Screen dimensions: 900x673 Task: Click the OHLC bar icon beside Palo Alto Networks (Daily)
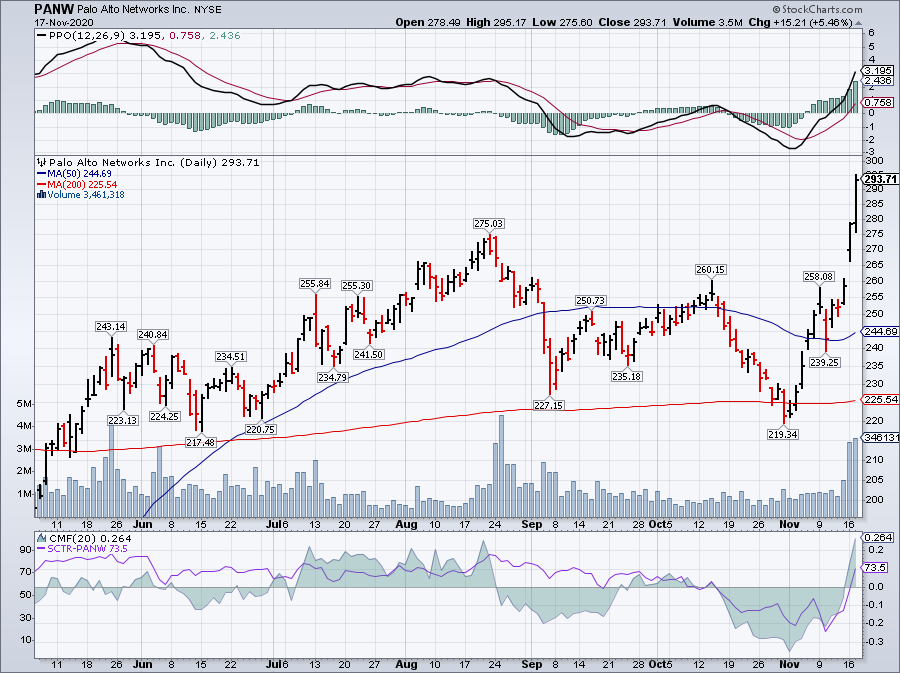(x=41, y=162)
